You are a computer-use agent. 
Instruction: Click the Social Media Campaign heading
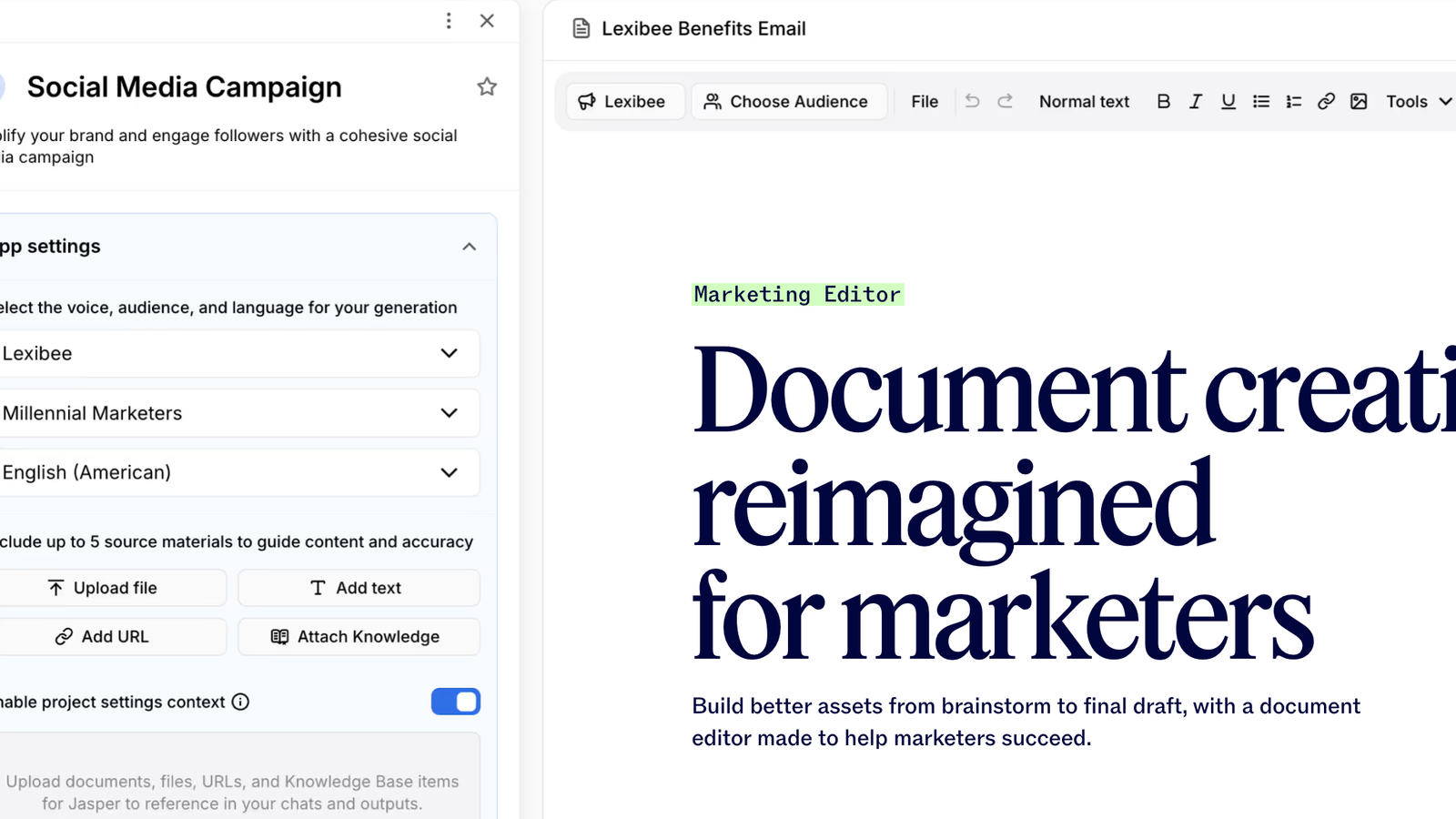(x=184, y=86)
